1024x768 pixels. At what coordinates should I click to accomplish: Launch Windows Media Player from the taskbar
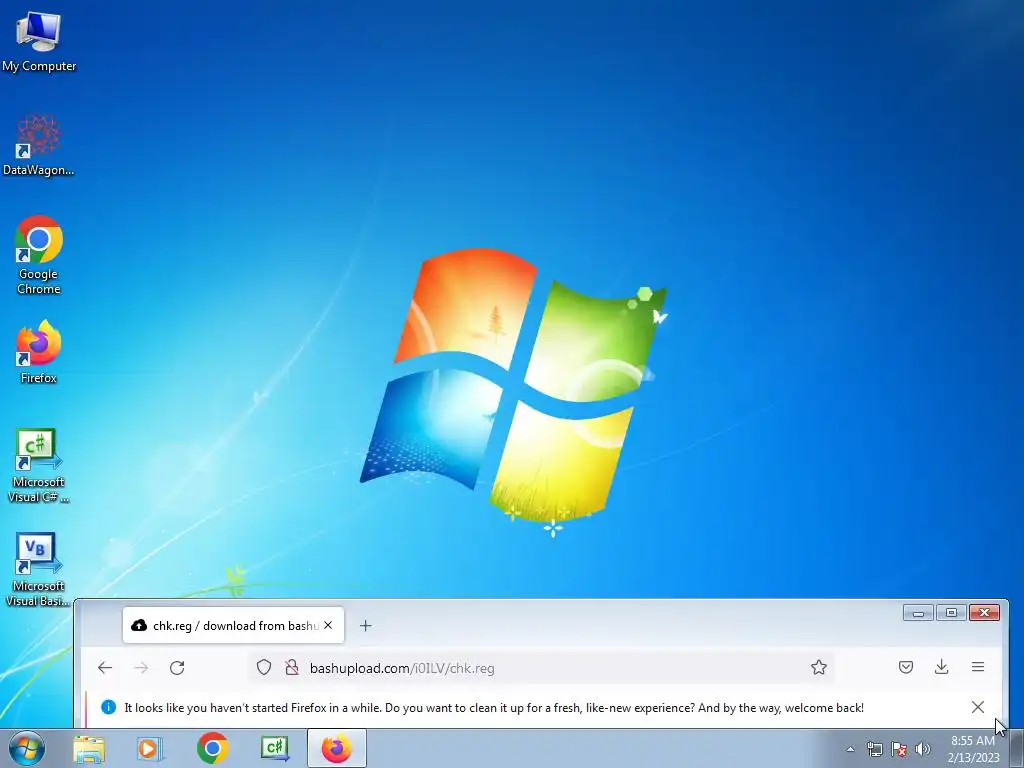coord(149,748)
